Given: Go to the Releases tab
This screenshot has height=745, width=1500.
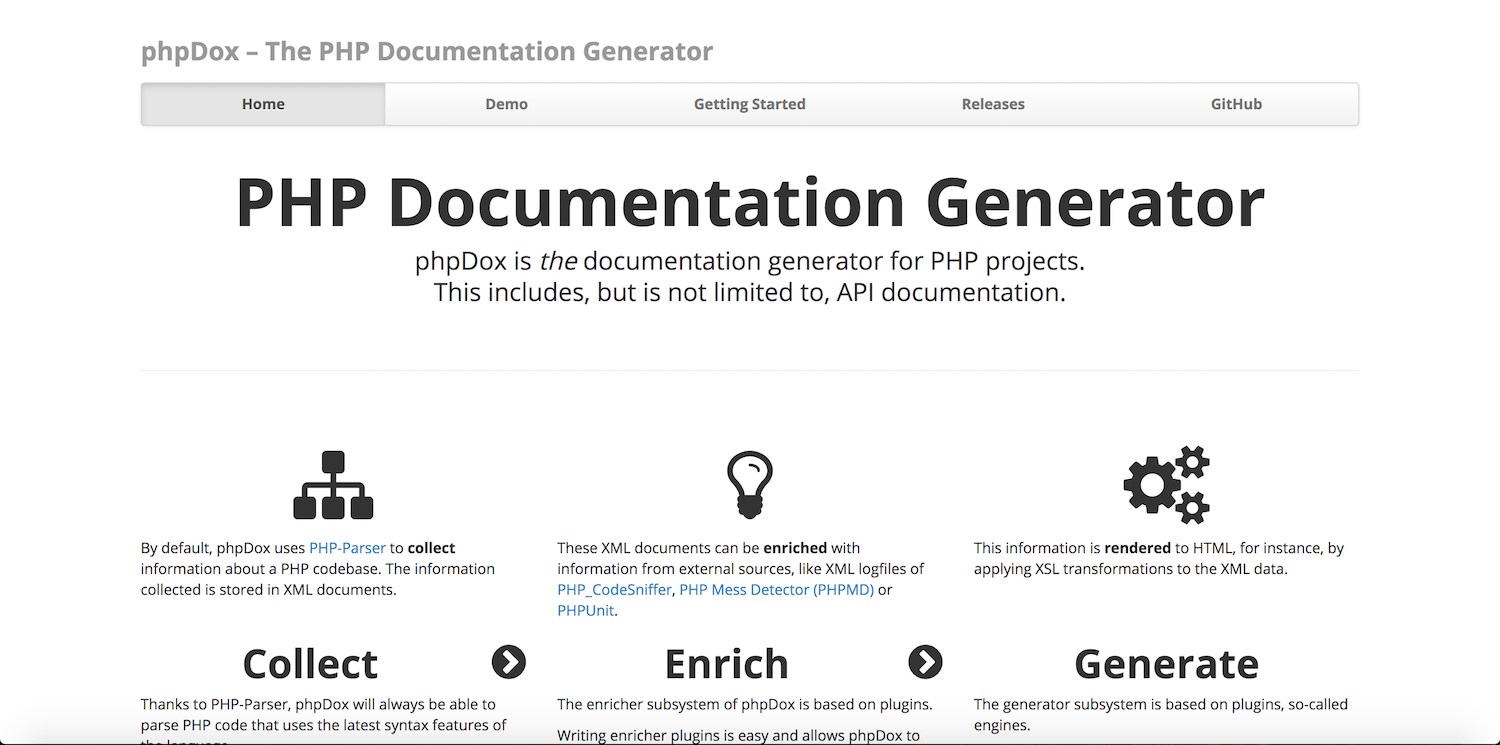Looking at the screenshot, I should pyautogui.click(x=993, y=104).
